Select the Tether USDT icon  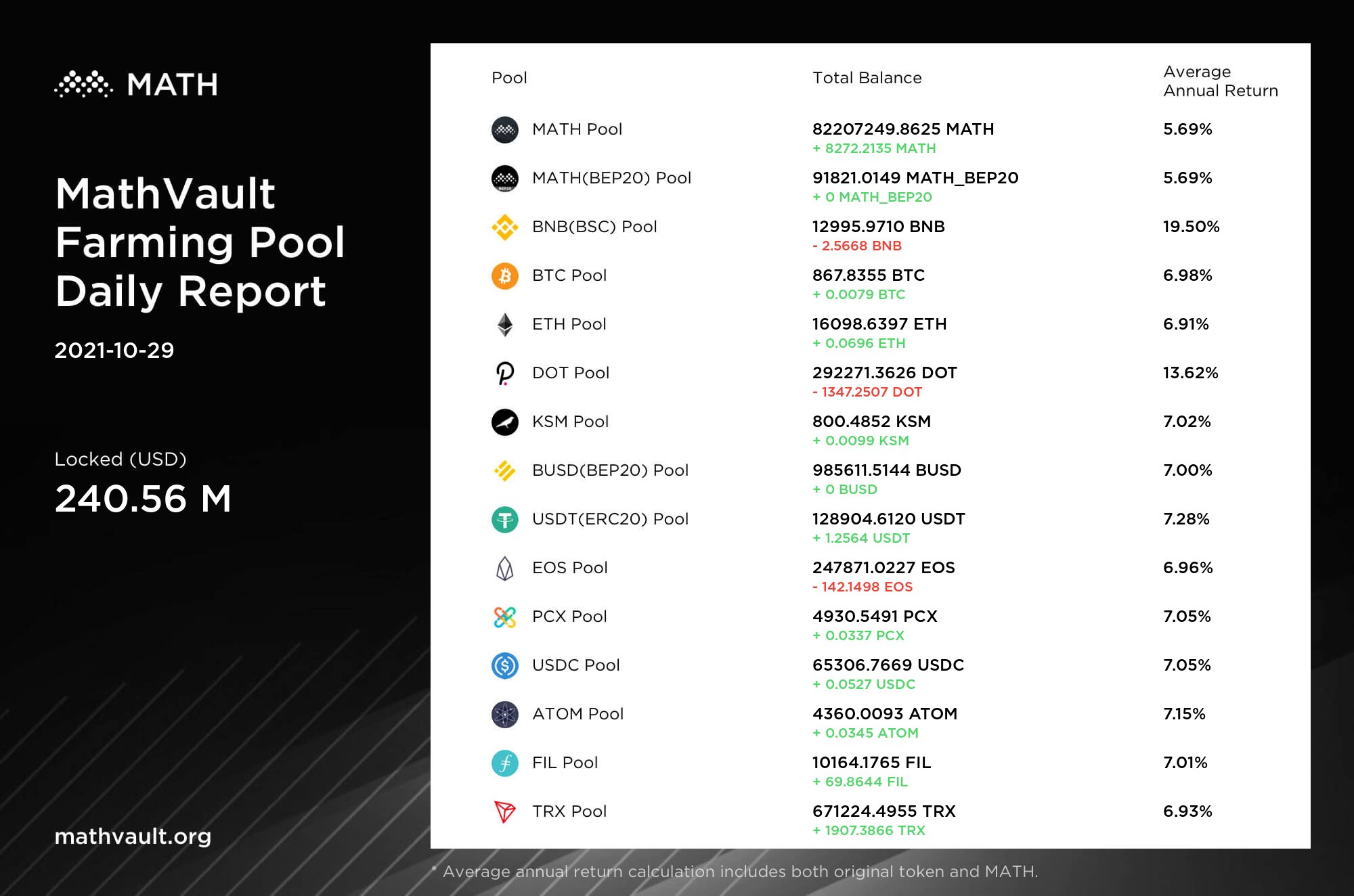point(504,520)
